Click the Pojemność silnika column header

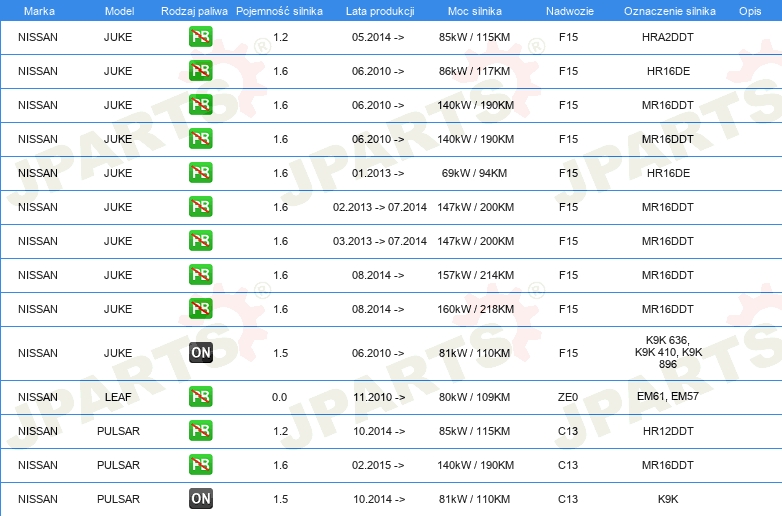click(279, 11)
